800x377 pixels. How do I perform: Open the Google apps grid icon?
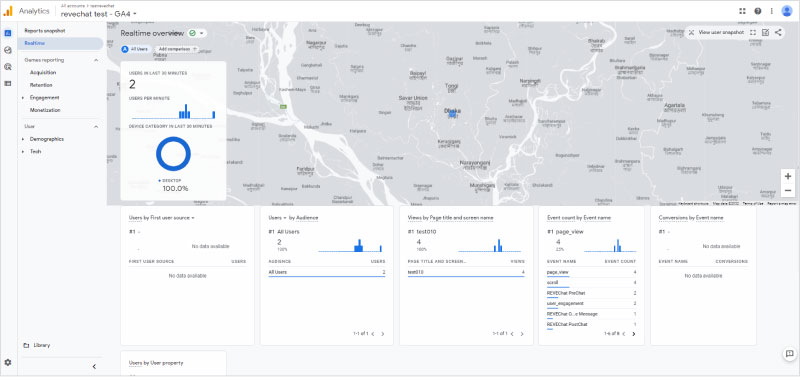[x=742, y=11]
